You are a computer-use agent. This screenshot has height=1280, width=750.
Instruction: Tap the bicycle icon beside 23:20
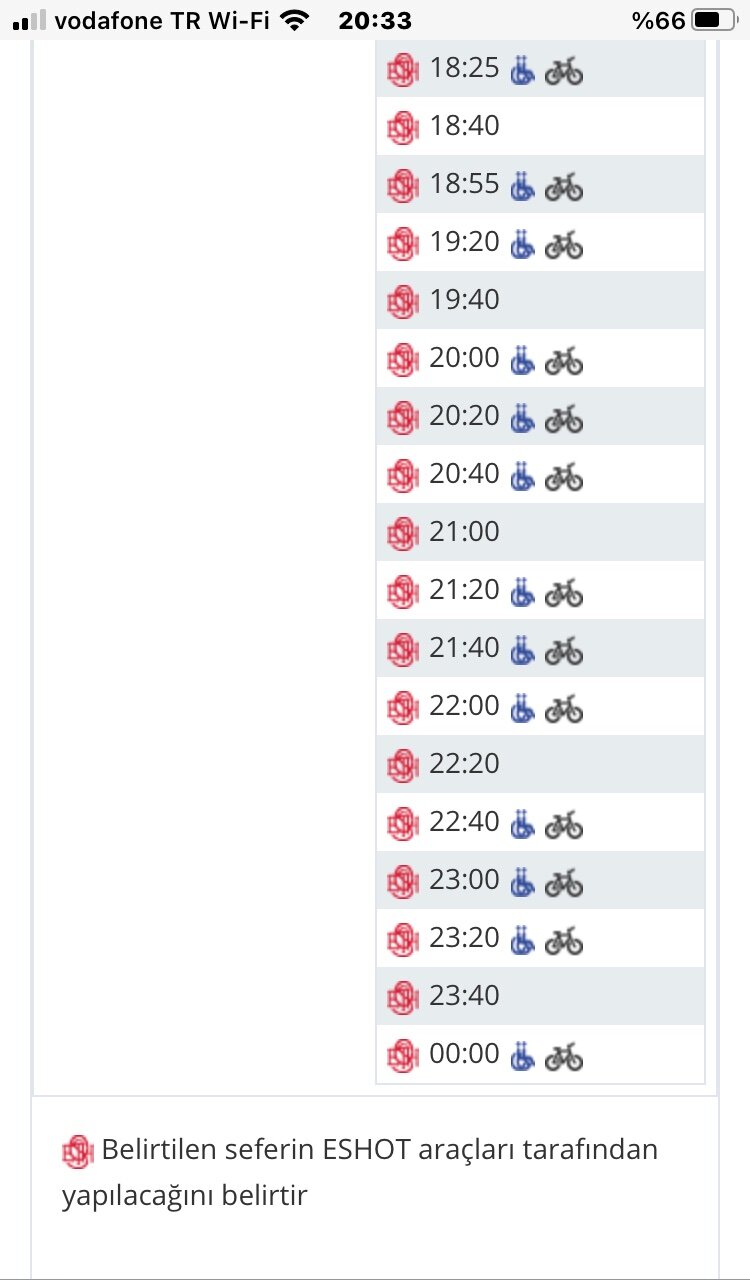pyautogui.click(x=564, y=940)
